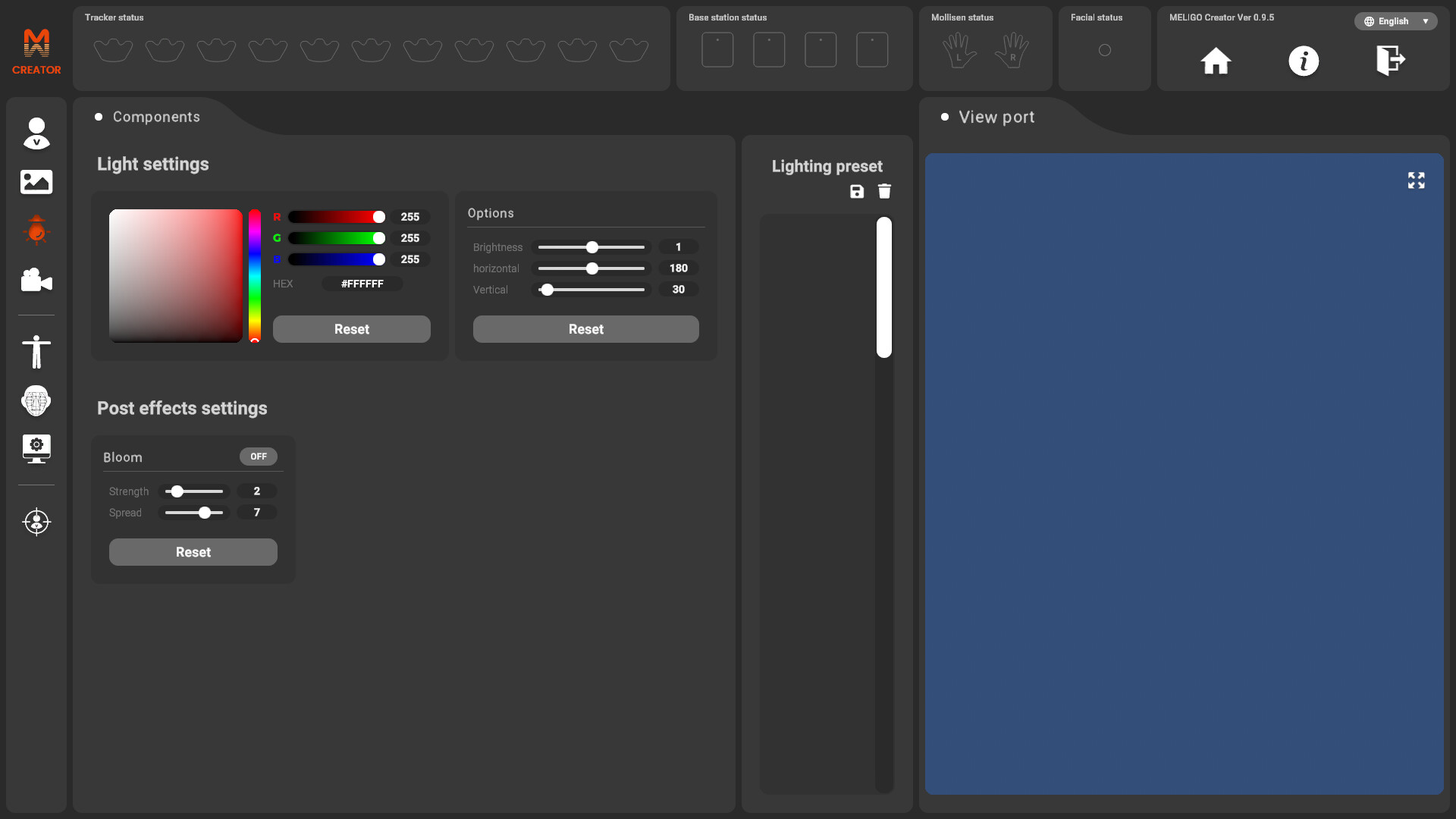The image size is (1456, 819).
Task: Click the home icon
Action: (1216, 61)
